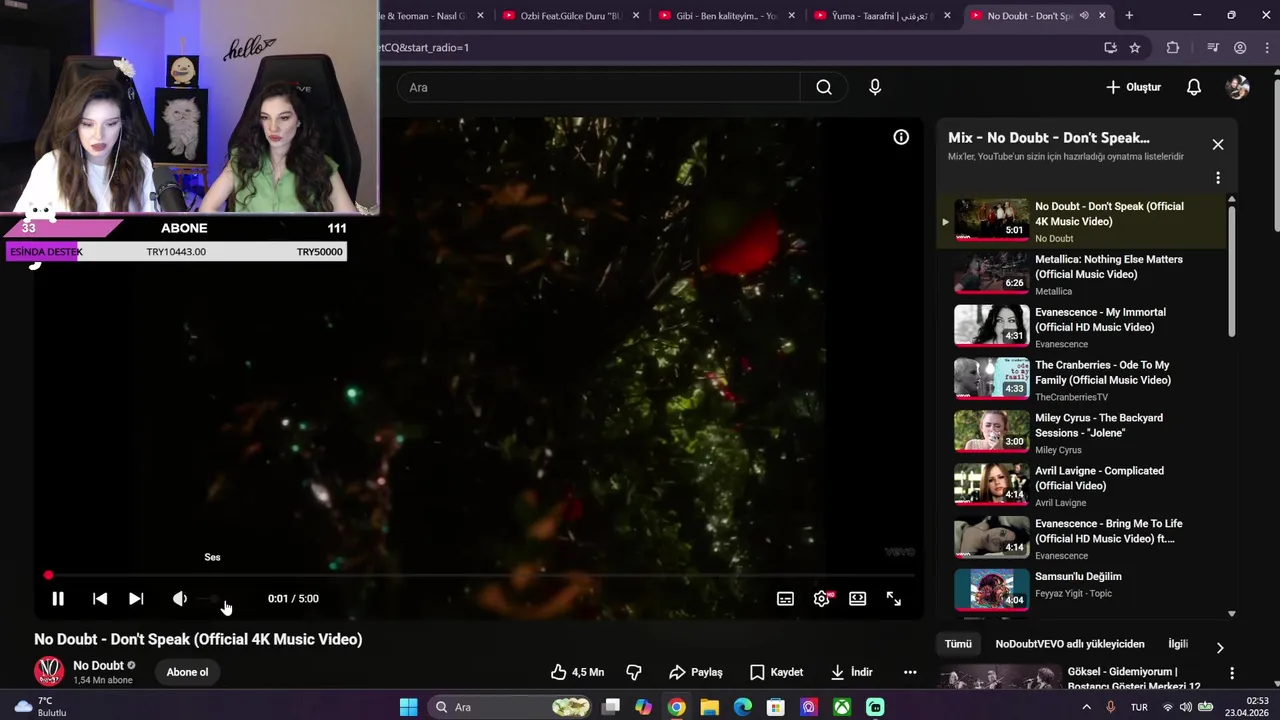Open the Chrome profile icon
Viewport: 1280px width, 720px height.
pyautogui.click(x=1240, y=47)
